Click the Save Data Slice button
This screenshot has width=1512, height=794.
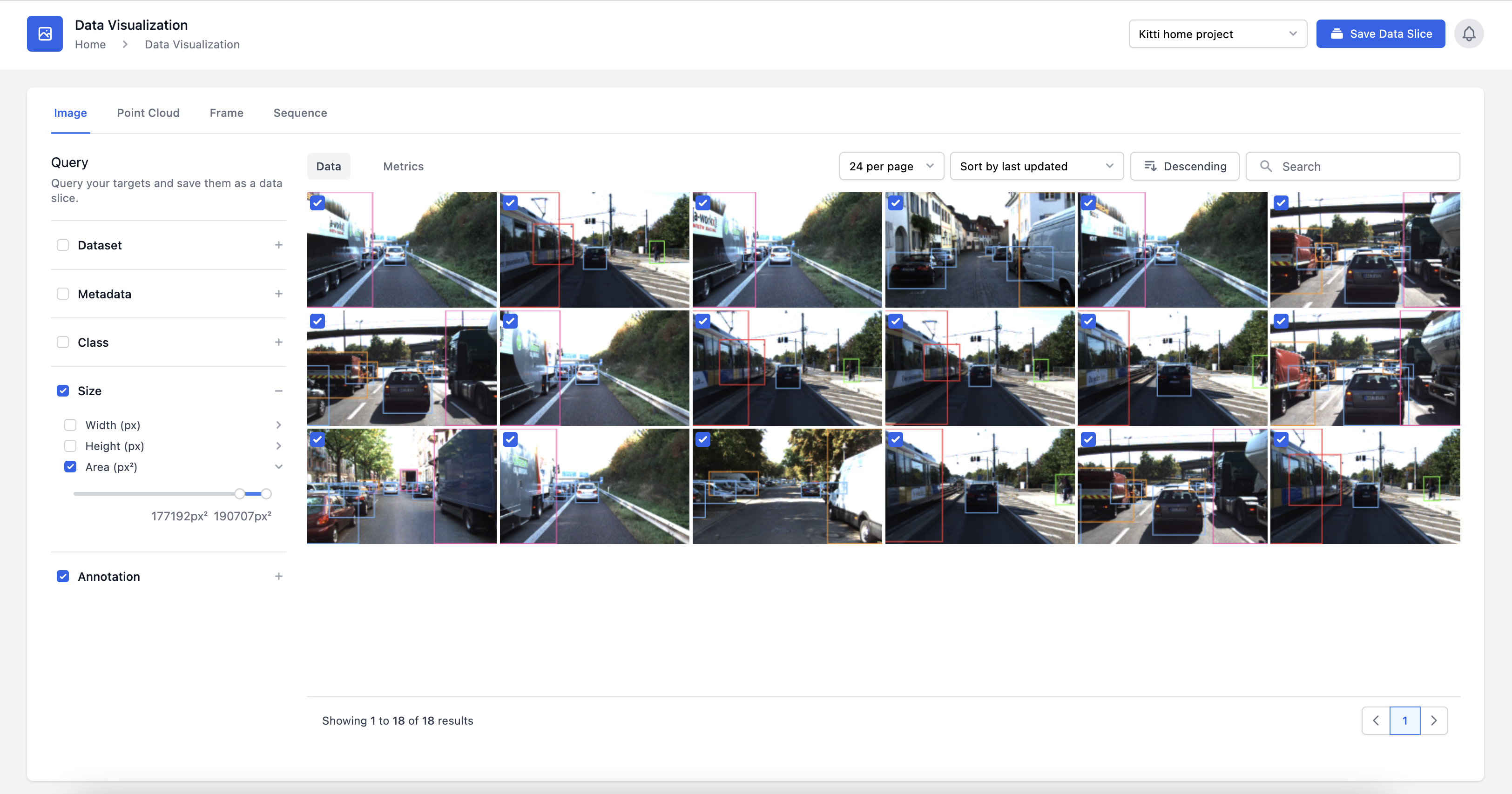1380,34
